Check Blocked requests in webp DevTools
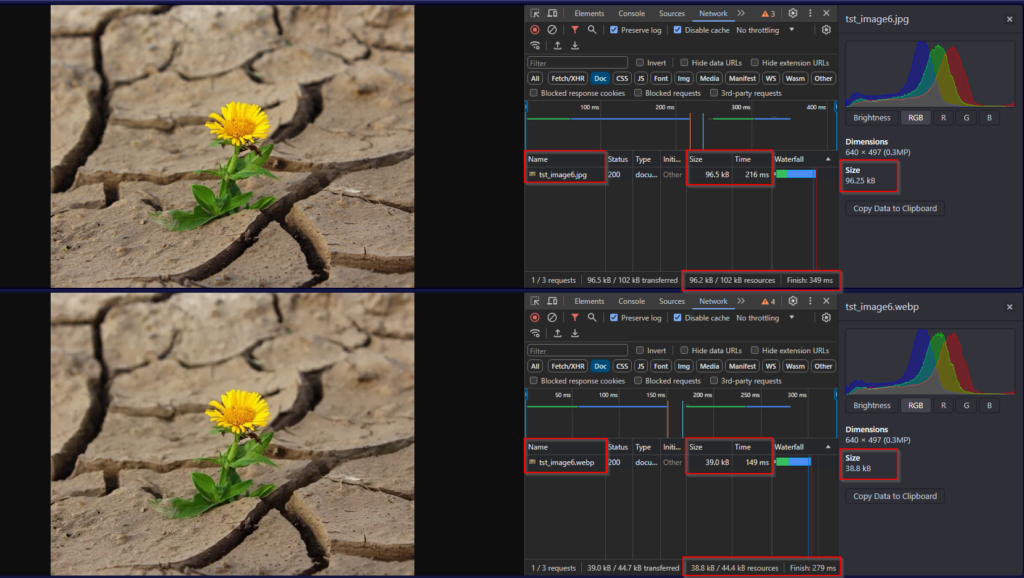This screenshot has height=578, width=1024. point(638,381)
